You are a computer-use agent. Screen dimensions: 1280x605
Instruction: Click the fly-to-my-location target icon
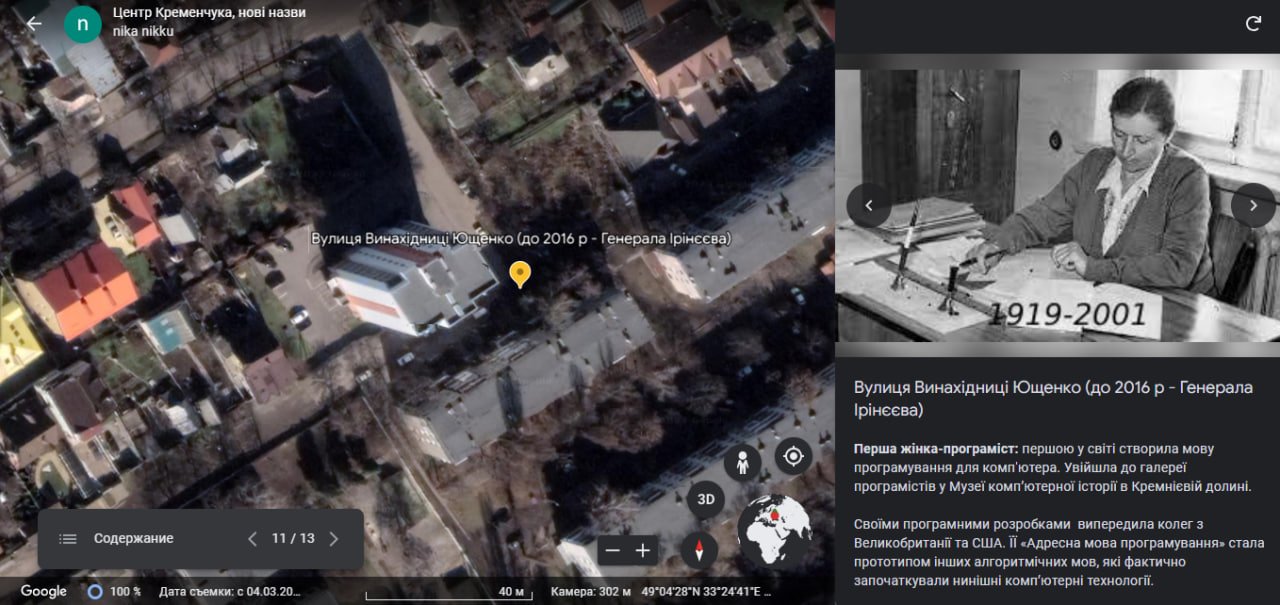793,457
